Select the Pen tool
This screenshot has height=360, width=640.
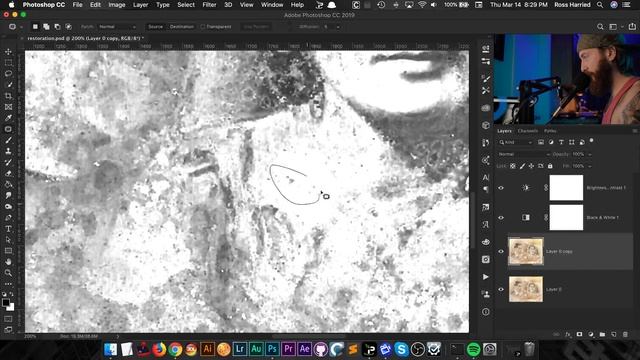tap(8, 218)
